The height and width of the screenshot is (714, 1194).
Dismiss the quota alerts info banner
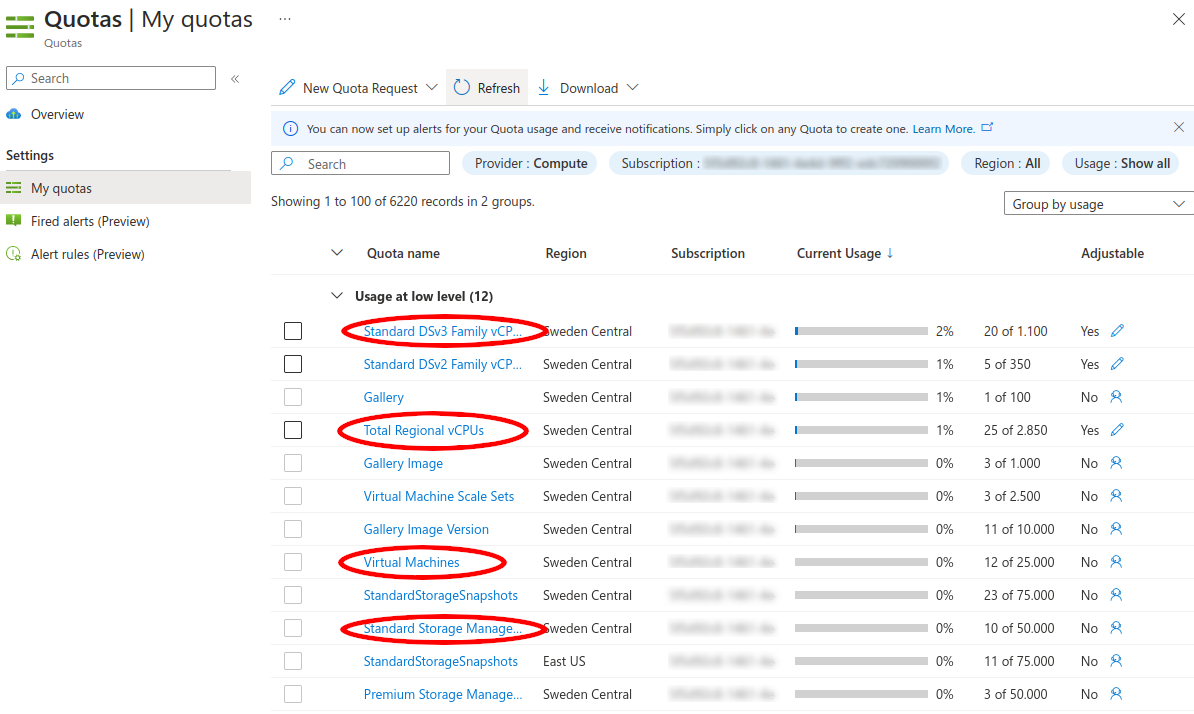(x=1178, y=128)
